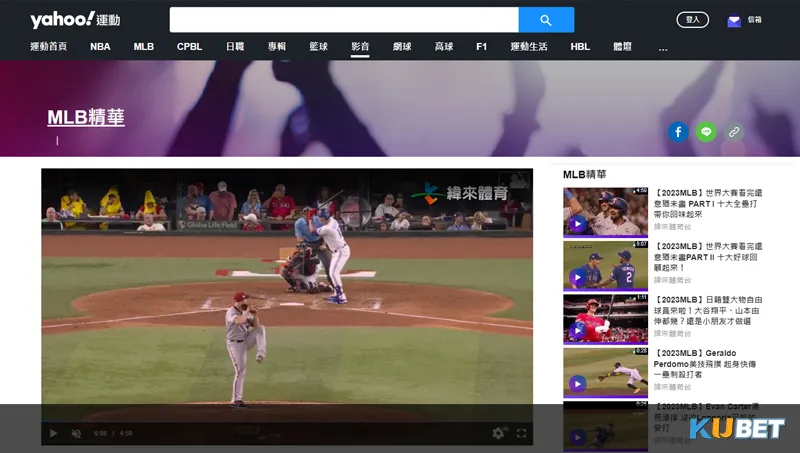Open video settings gear icon
This screenshot has width=800, height=453.
[498, 433]
